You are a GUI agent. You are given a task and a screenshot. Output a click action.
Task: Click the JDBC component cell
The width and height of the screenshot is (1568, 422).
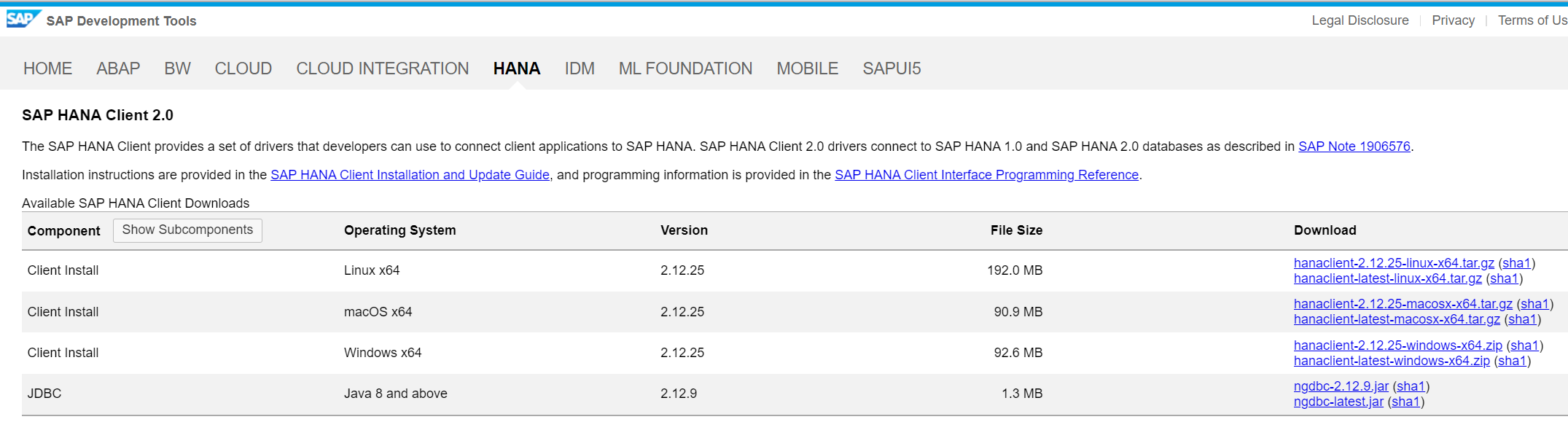[x=44, y=394]
